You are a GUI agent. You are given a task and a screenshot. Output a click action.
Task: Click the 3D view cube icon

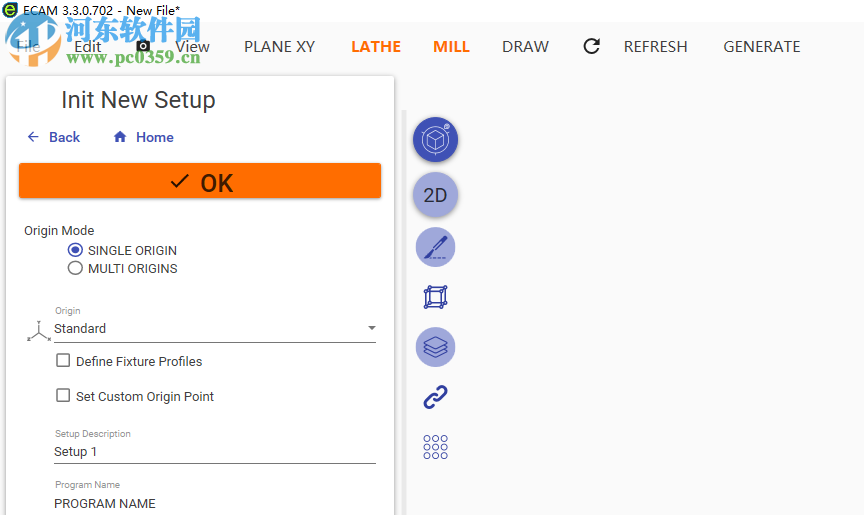click(435, 140)
